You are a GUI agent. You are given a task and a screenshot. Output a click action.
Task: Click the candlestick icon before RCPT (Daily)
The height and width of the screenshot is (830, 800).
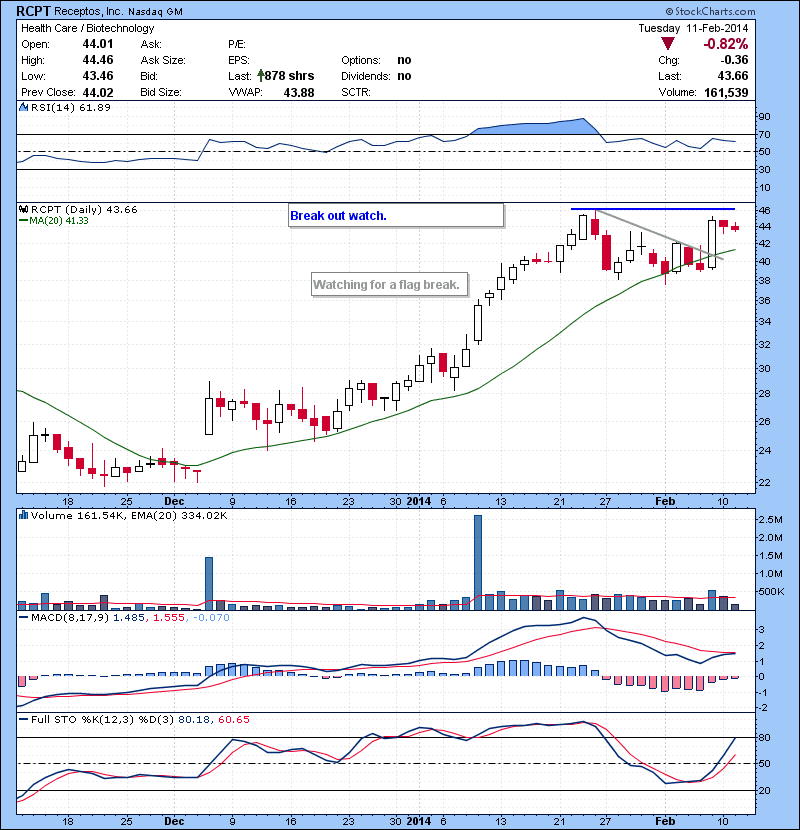(x=23, y=209)
